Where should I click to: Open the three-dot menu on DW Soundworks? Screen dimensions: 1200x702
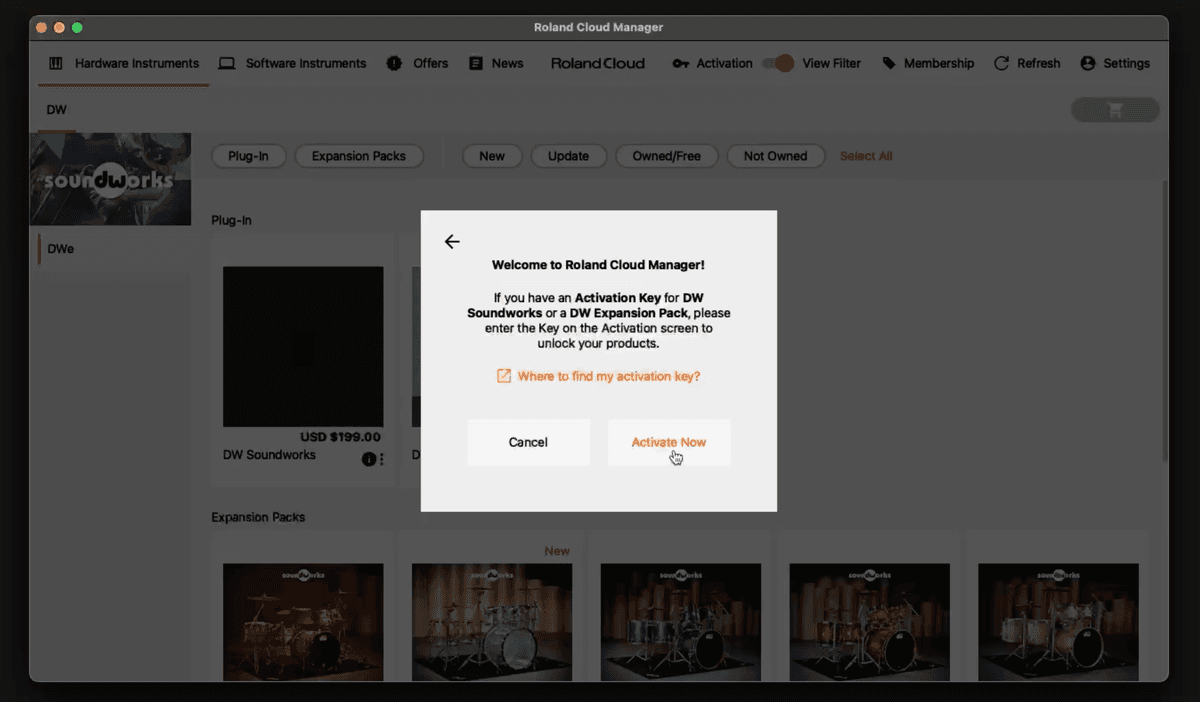tap(381, 459)
